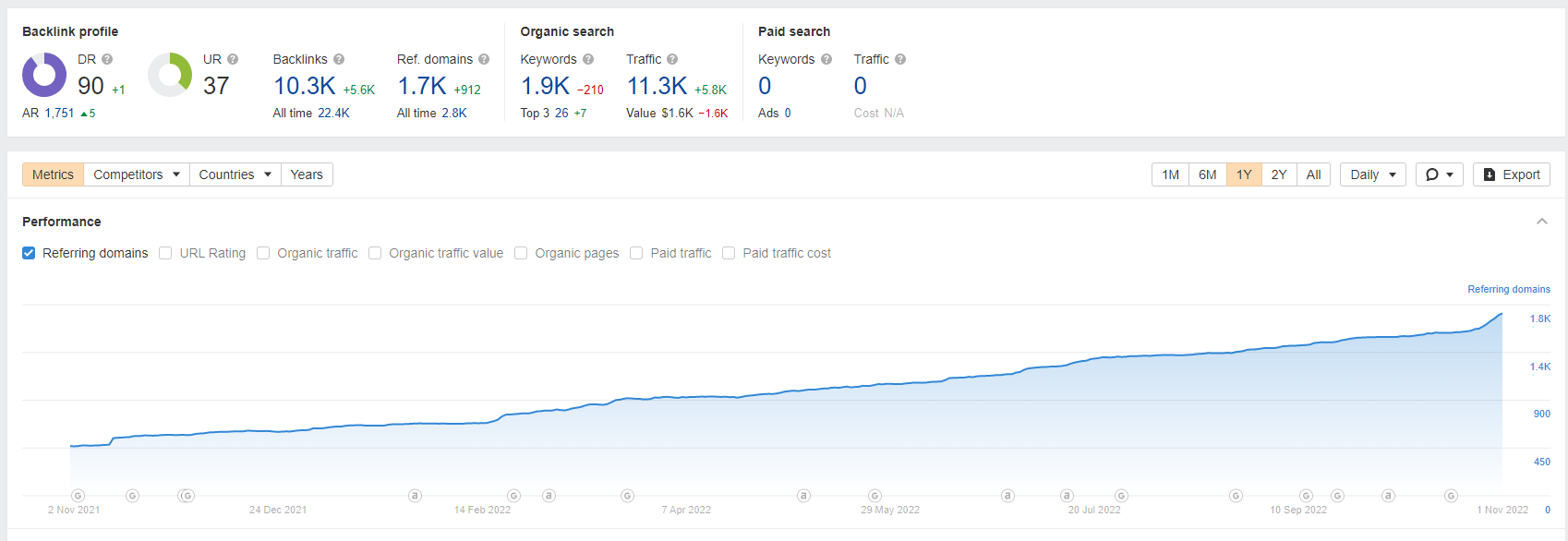The height and width of the screenshot is (541, 1568).
Task: Open the Competitors dropdown
Action: [136, 174]
